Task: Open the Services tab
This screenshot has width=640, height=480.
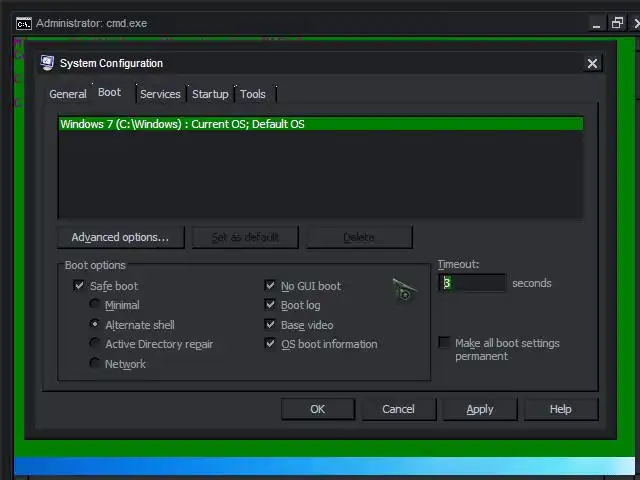Action: pyautogui.click(x=160, y=94)
